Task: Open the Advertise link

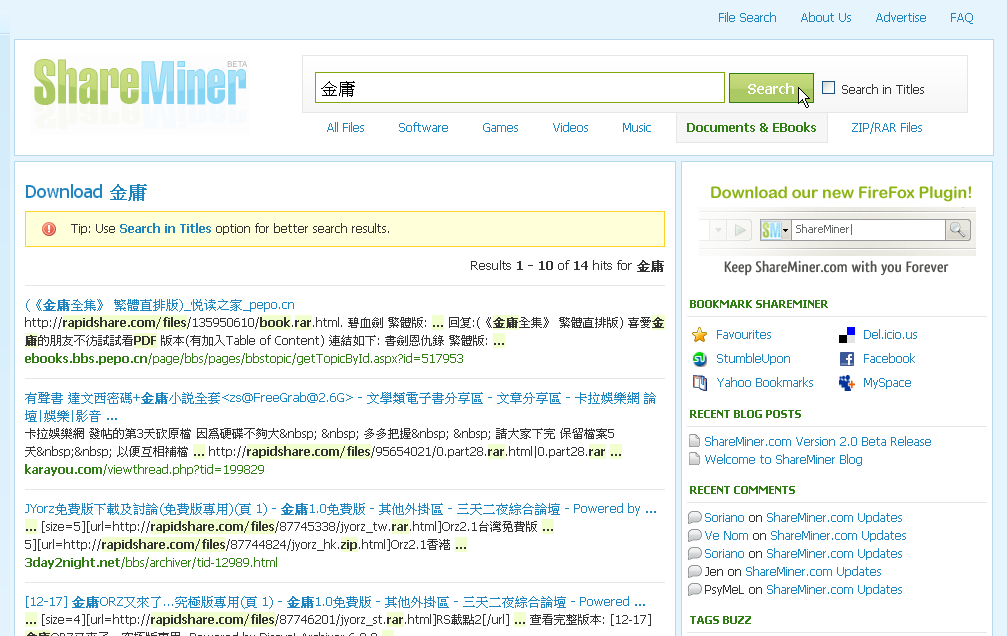Action: 900,17
